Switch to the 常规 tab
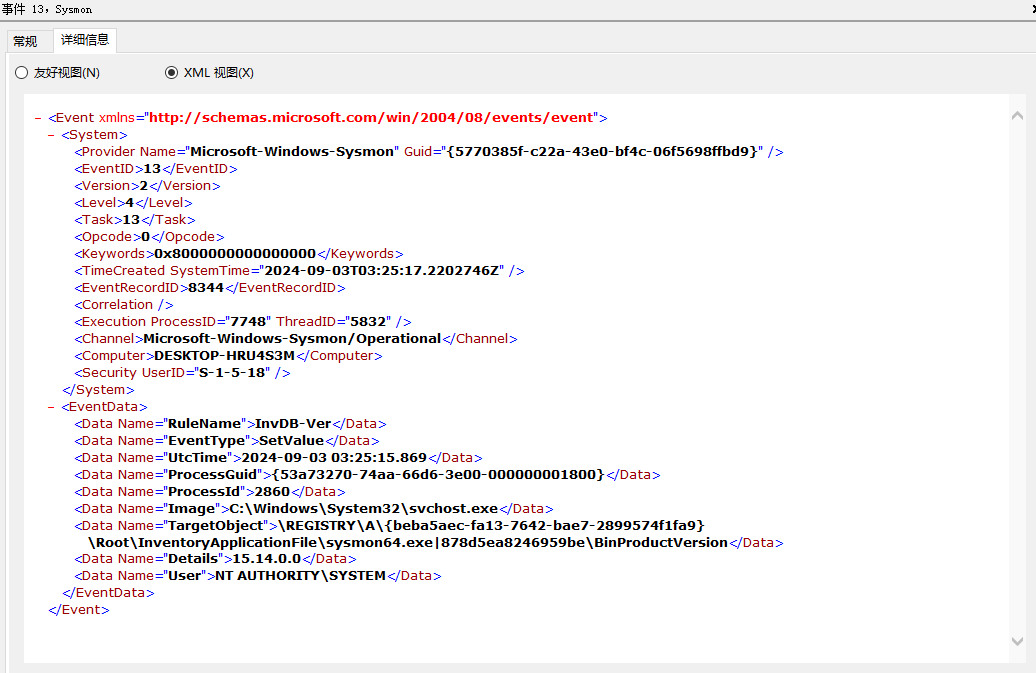 point(26,41)
